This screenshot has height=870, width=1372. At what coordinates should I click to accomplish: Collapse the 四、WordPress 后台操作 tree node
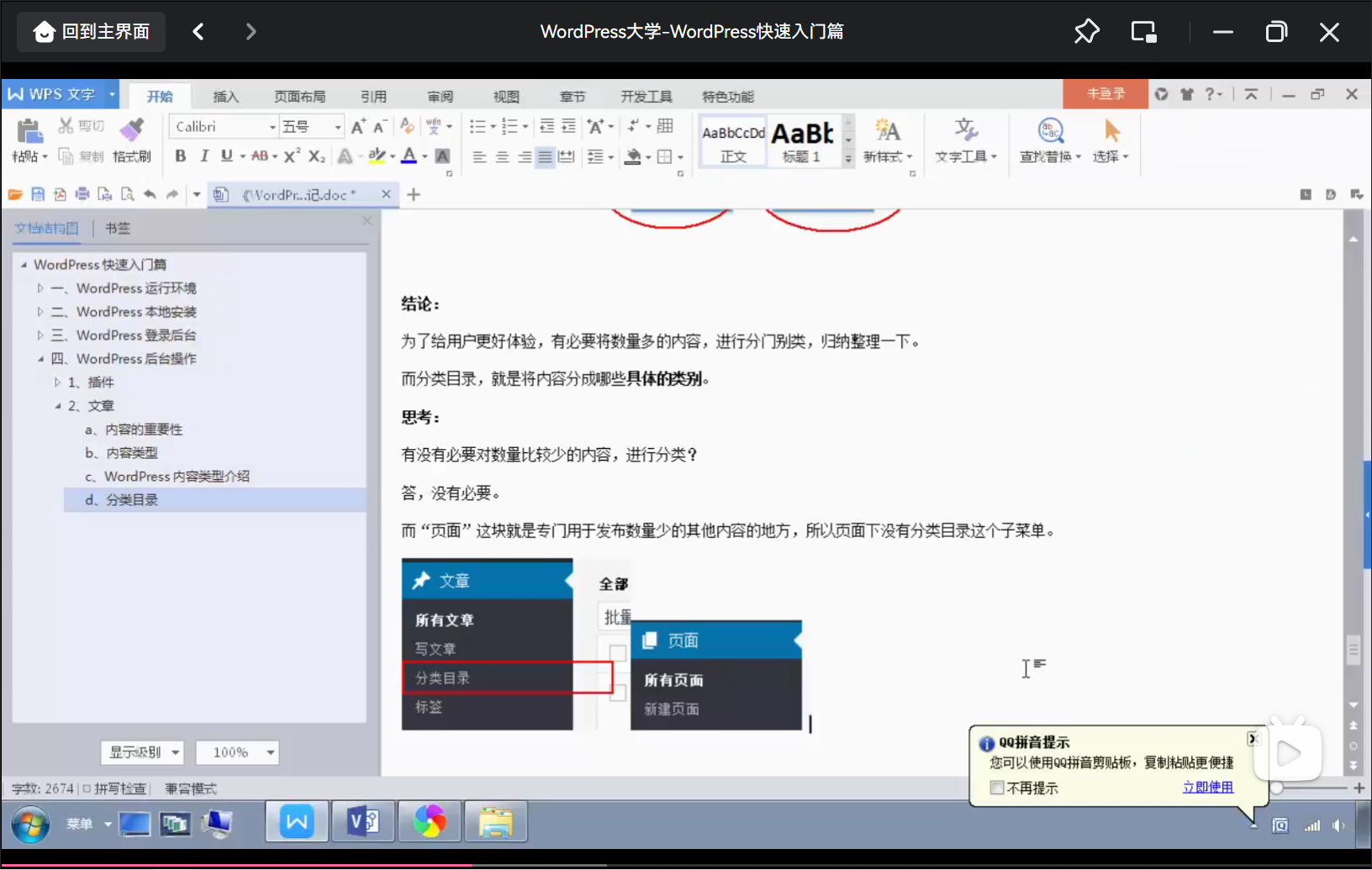coord(40,359)
